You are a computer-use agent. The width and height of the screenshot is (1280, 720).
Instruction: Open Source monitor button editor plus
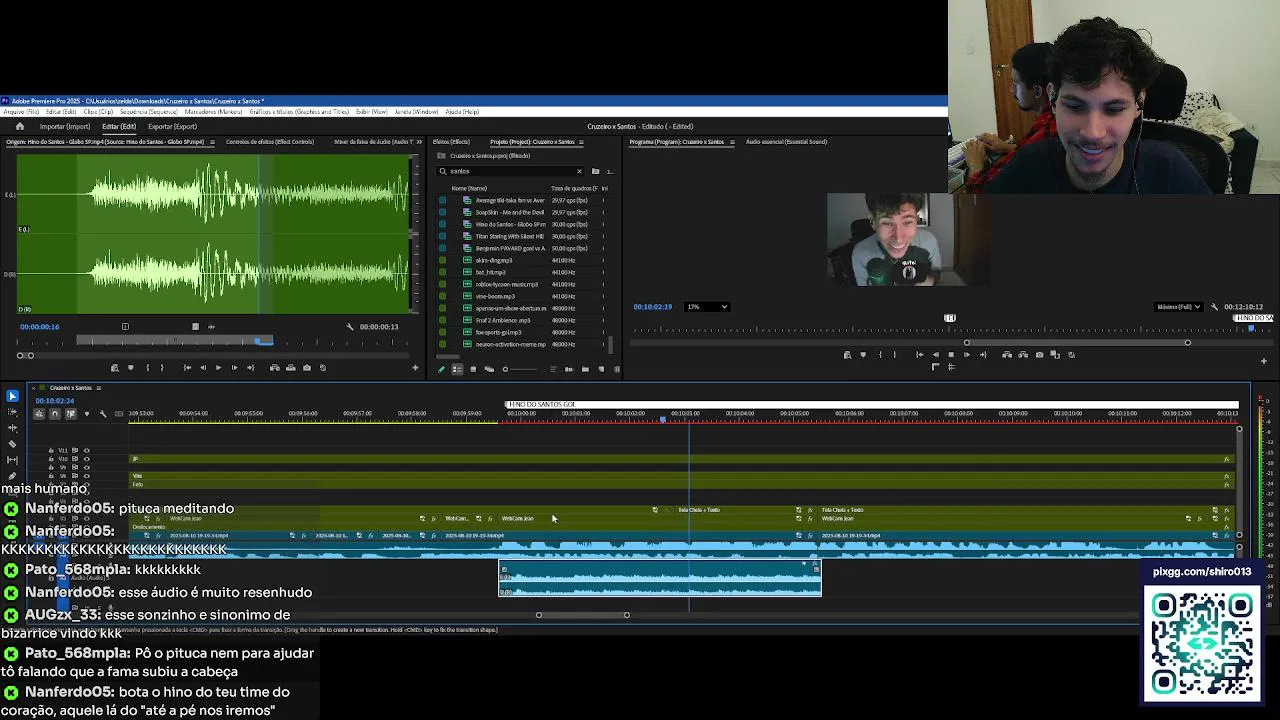tap(415, 368)
